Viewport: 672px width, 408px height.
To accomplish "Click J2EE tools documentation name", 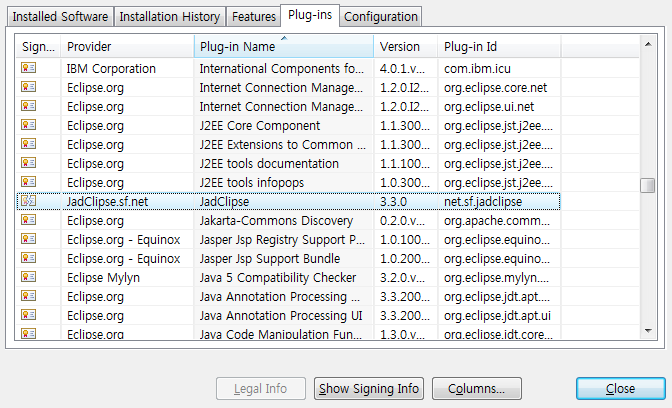I will [x=269, y=164].
